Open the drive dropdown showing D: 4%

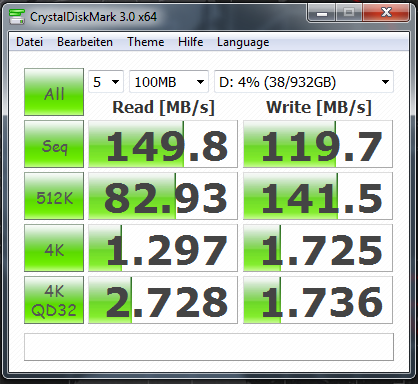(304, 82)
